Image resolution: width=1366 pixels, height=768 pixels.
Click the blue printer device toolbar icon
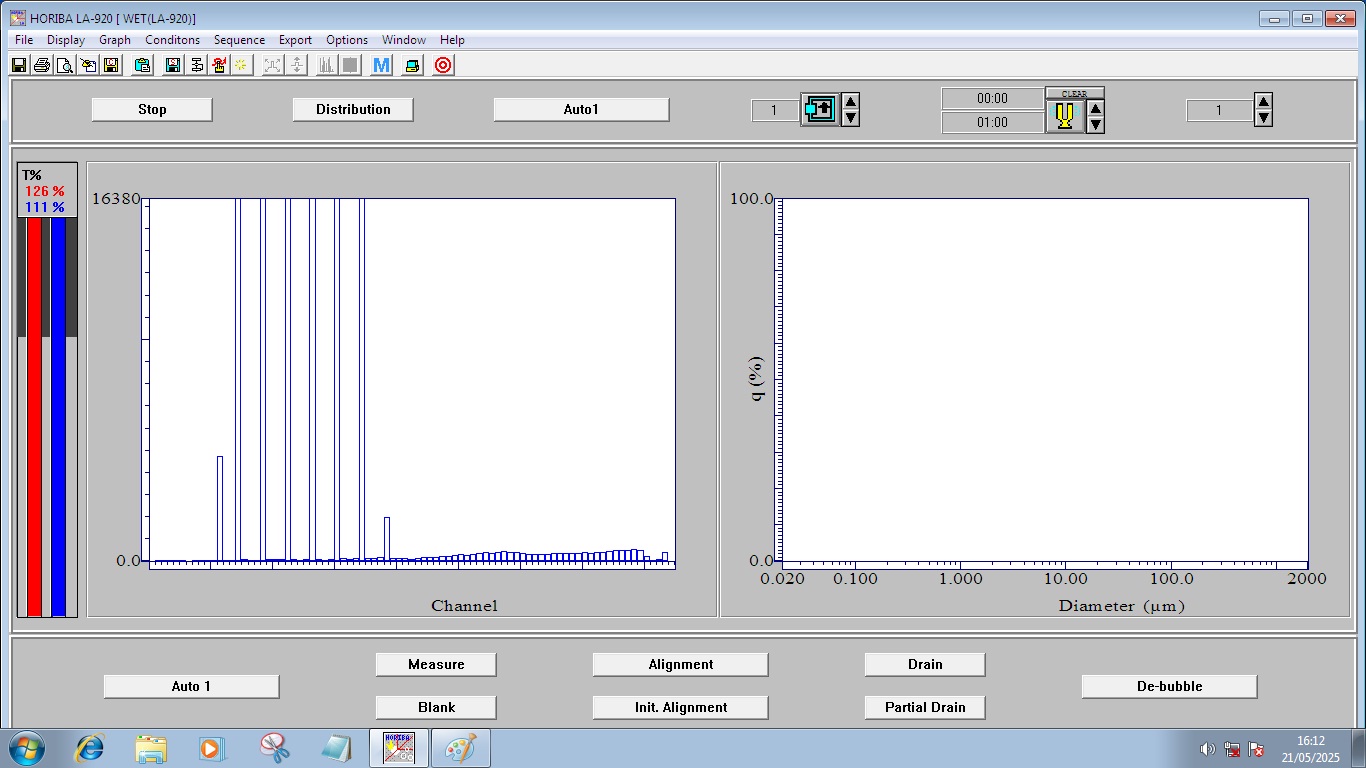[x=410, y=65]
